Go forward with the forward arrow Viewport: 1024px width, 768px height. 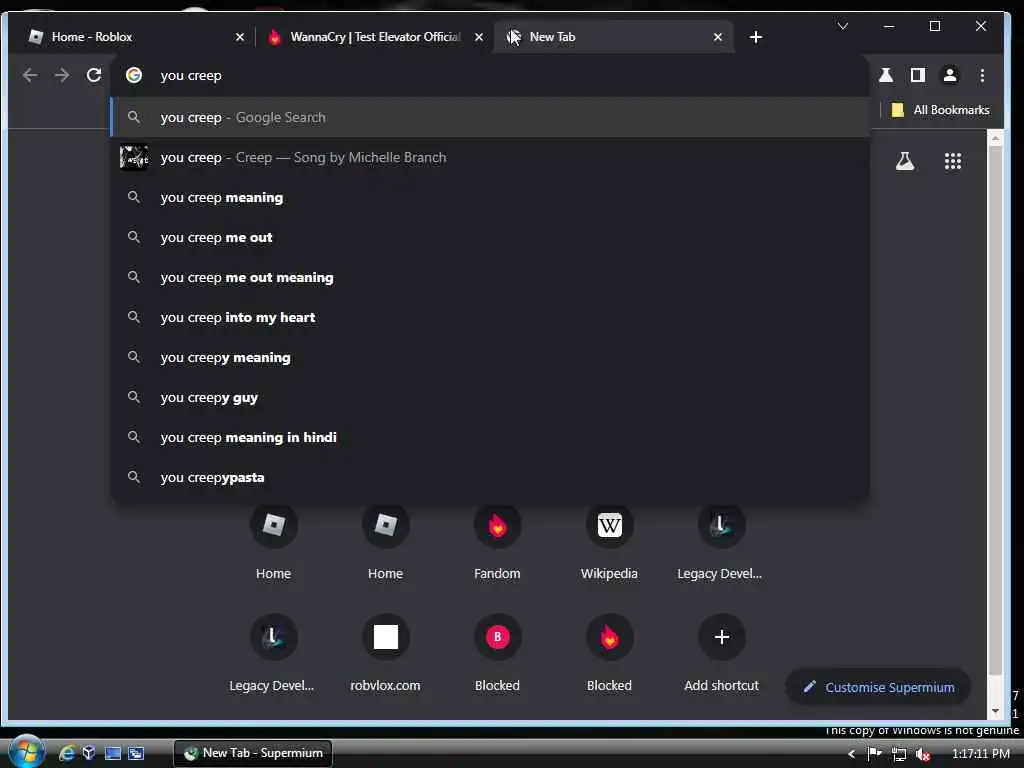[x=62, y=75]
